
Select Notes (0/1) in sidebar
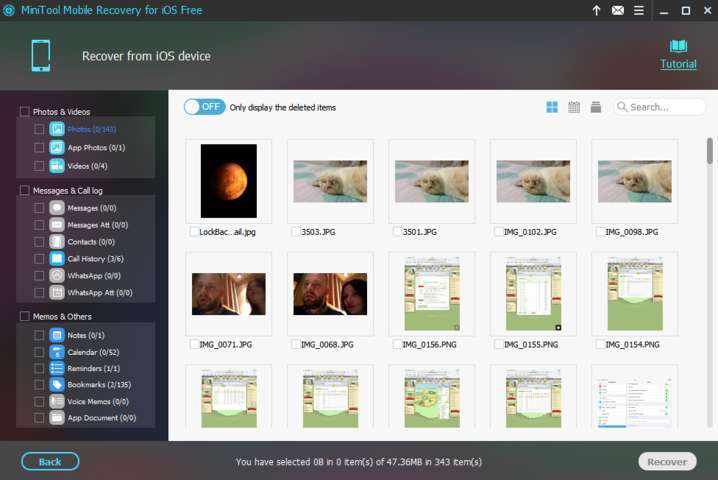86,335
